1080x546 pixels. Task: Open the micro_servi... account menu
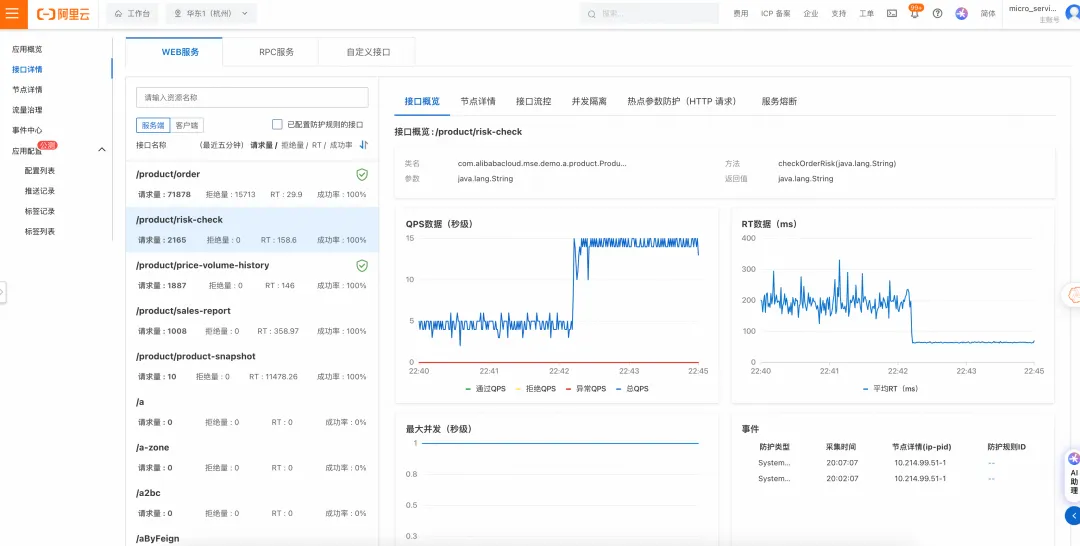(1042, 14)
